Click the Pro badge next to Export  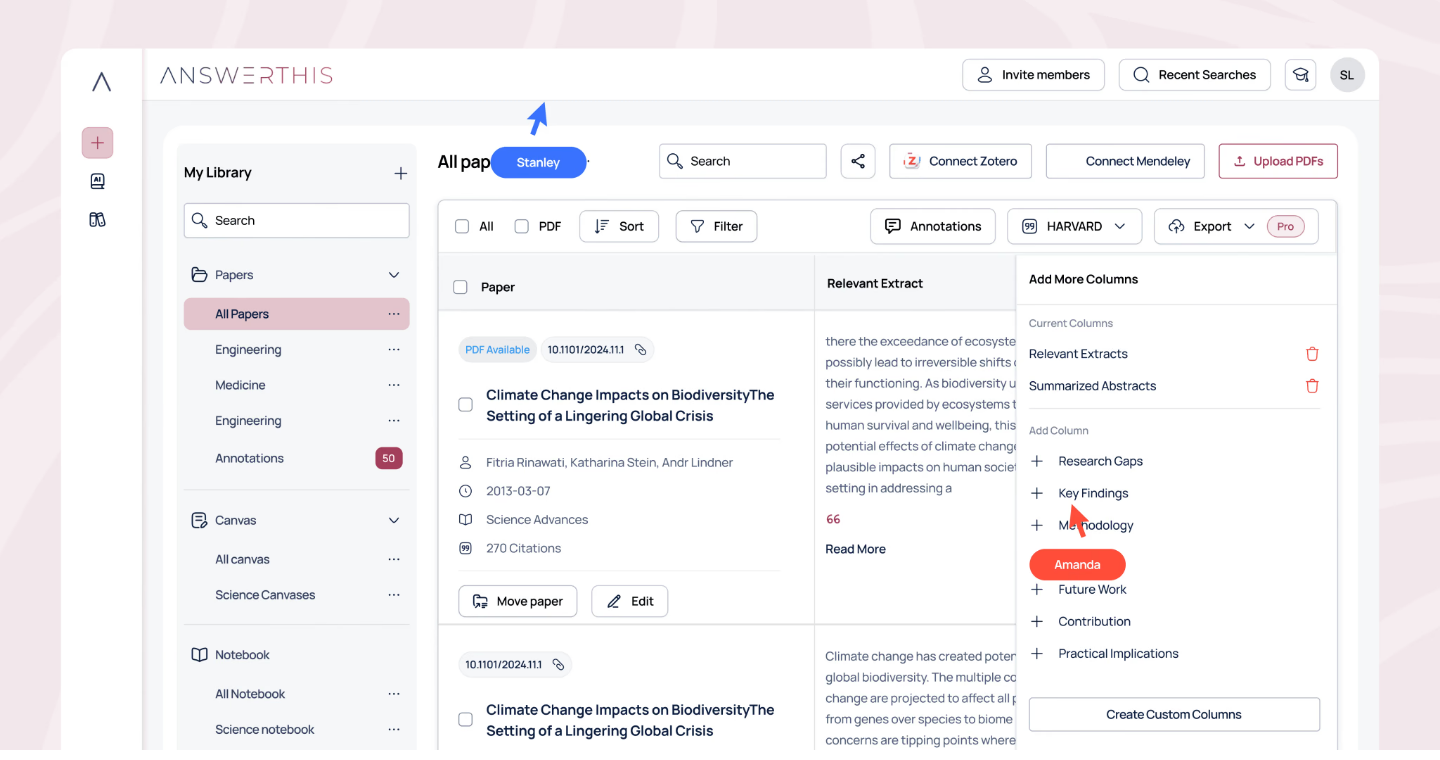1285,227
